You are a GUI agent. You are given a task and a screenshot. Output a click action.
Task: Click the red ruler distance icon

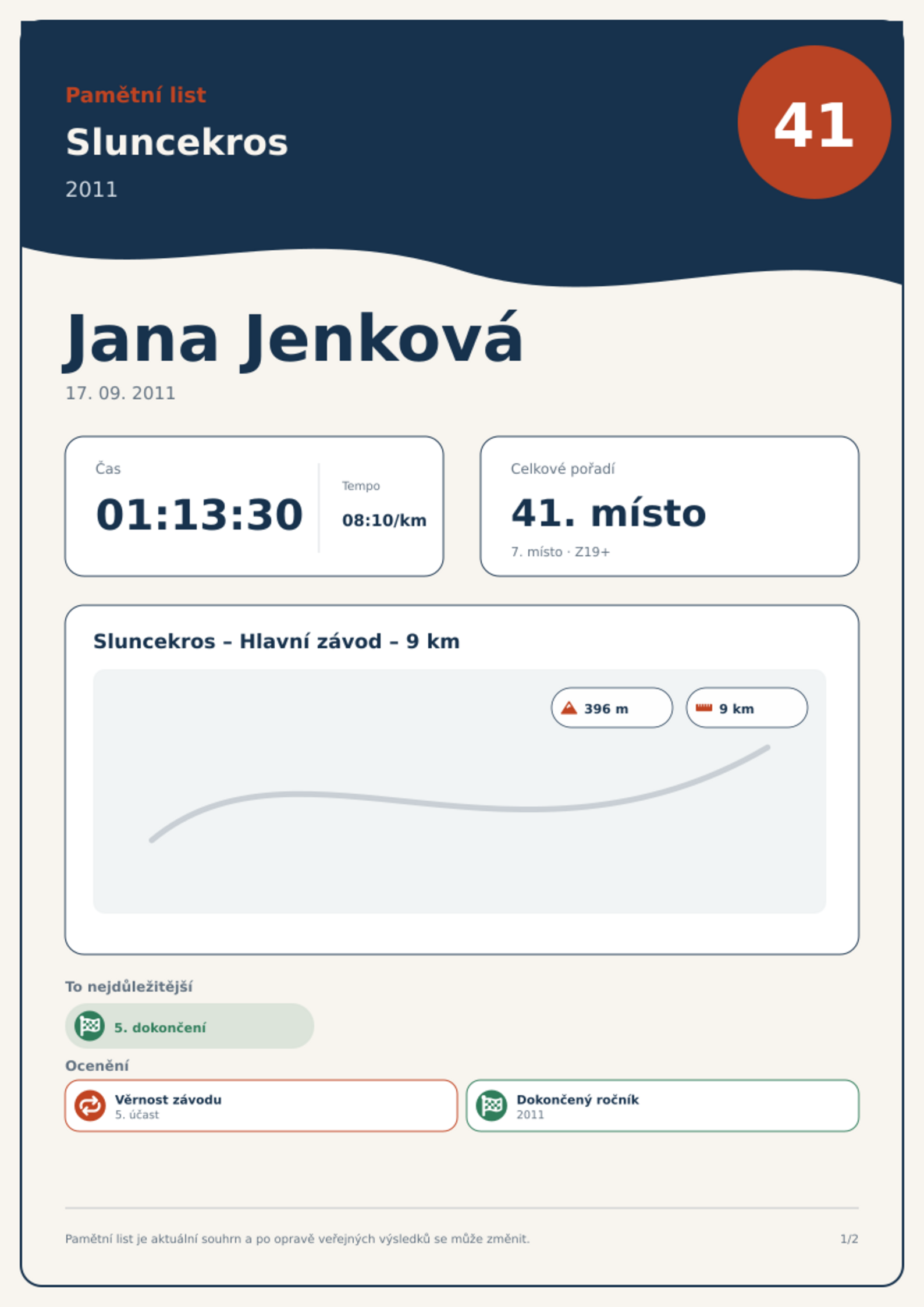click(703, 708)
